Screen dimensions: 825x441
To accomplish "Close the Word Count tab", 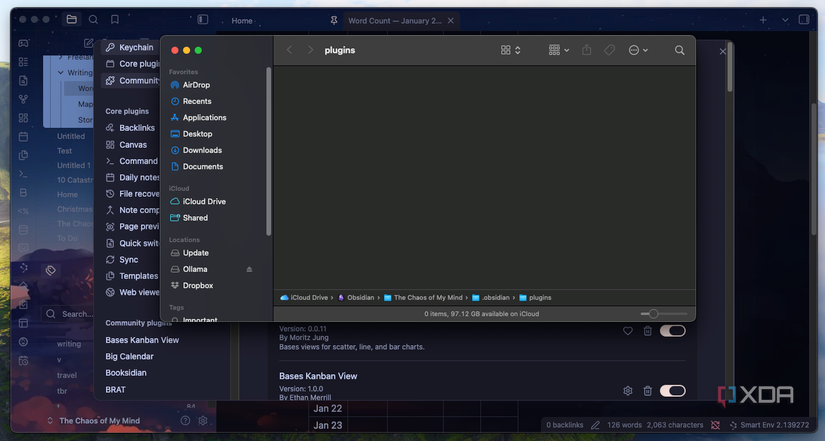I will (450, 21).
